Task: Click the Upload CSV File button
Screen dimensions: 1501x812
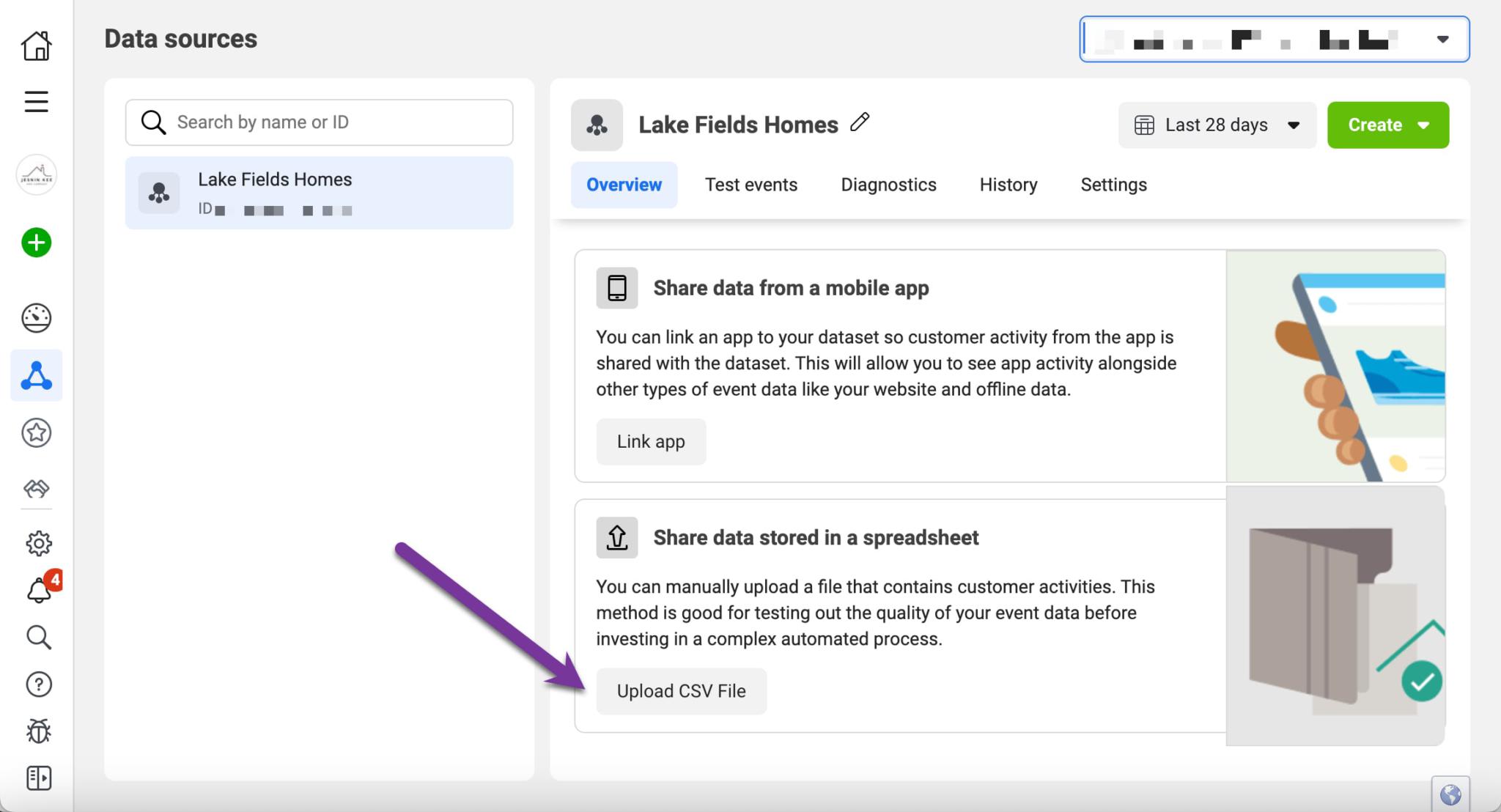Action: 681,690
